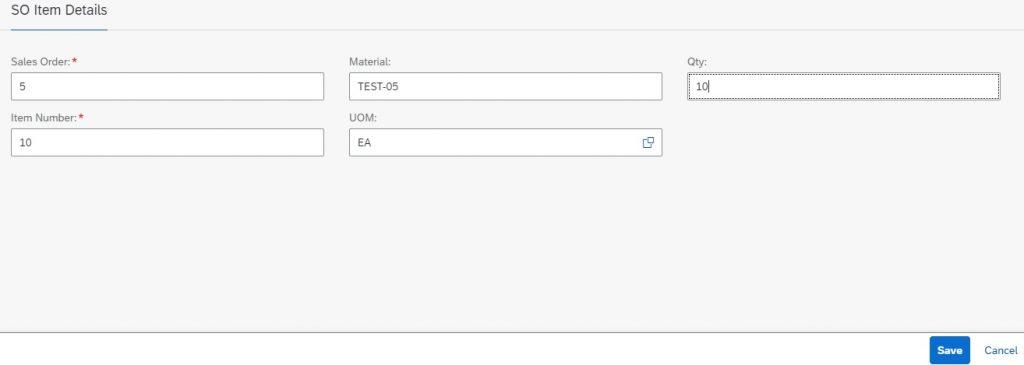Focus the Sales Order input field
The image size is (1024, 365).
coord(167,86)
